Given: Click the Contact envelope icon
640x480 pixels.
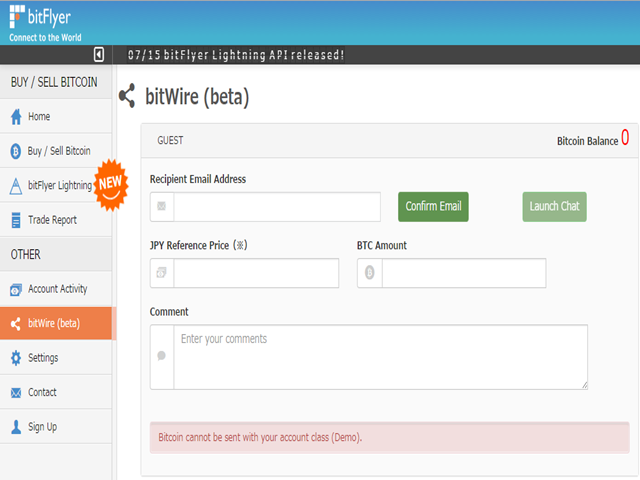Looking at the screenshot, I should (x=15, y=393).
